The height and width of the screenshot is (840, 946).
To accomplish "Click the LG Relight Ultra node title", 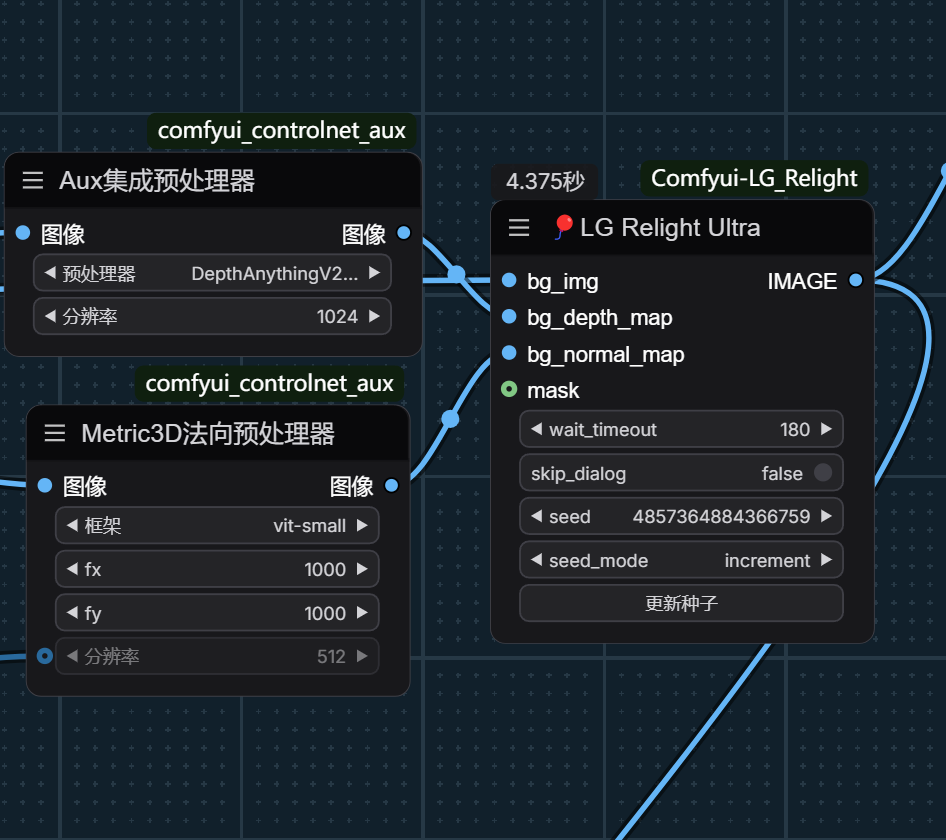I will tap(670, 228).
